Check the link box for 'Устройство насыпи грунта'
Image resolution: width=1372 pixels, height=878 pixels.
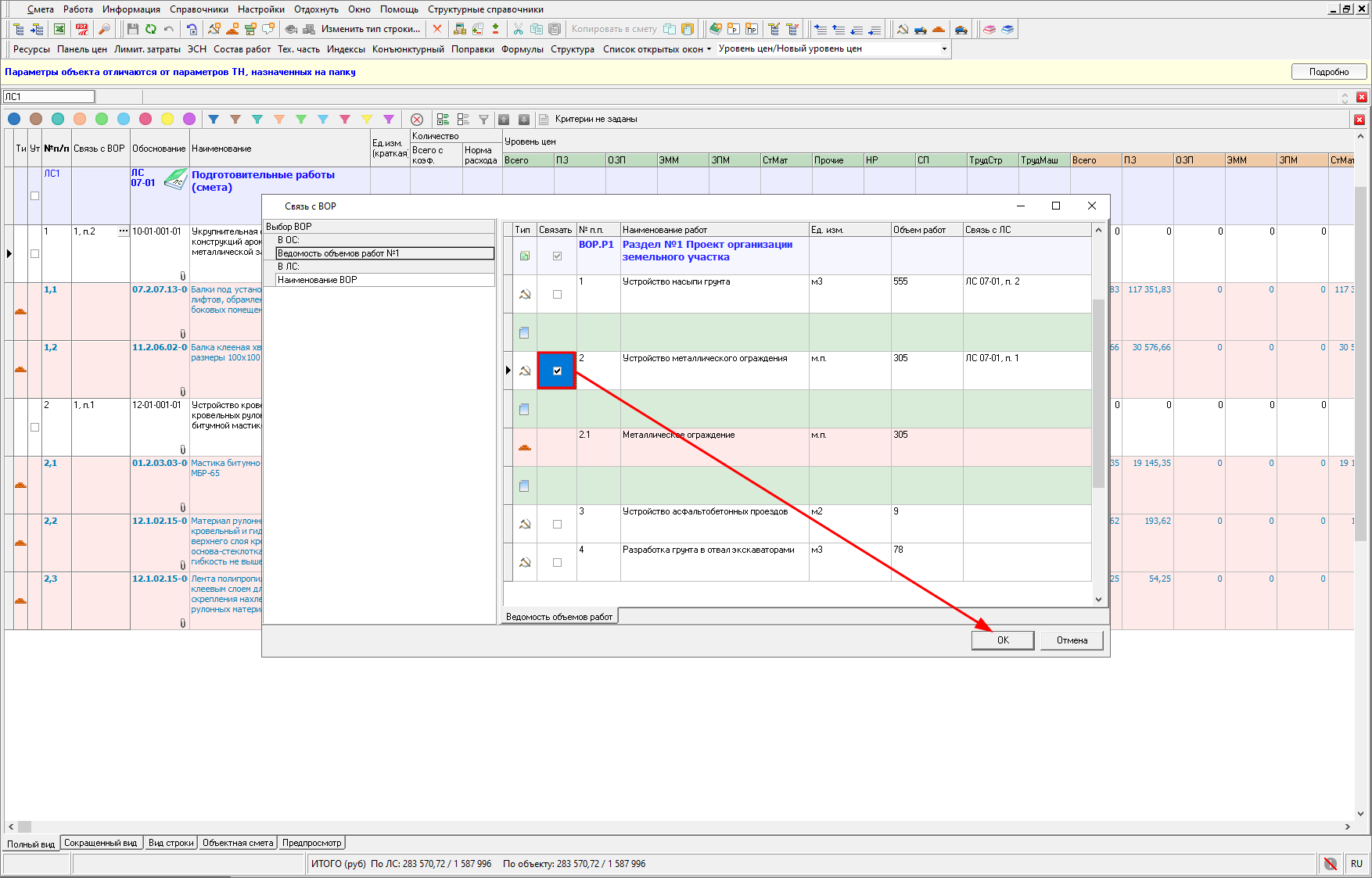tap(557, 295)
